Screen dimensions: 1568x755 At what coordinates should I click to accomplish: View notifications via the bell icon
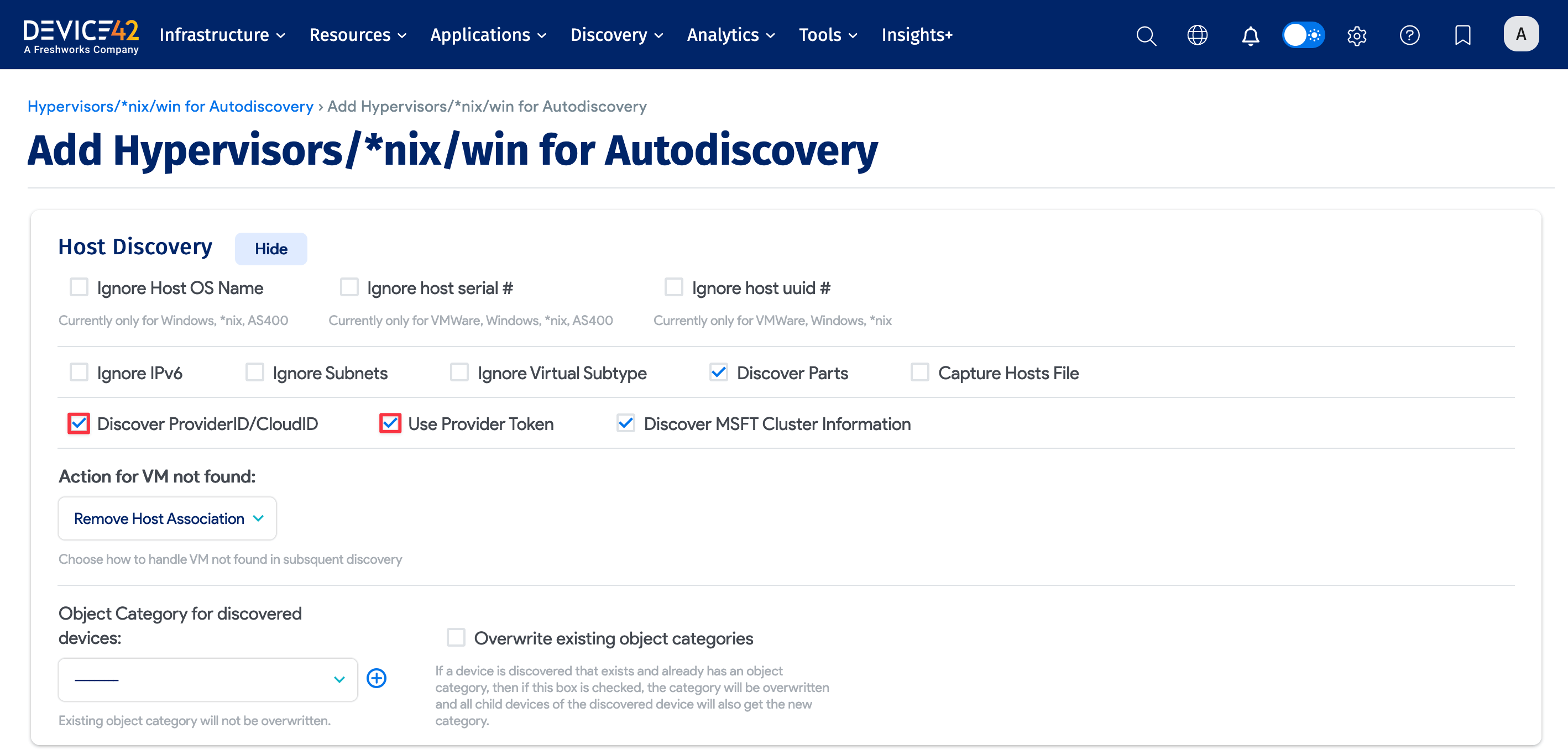[x=1250, y=35]
